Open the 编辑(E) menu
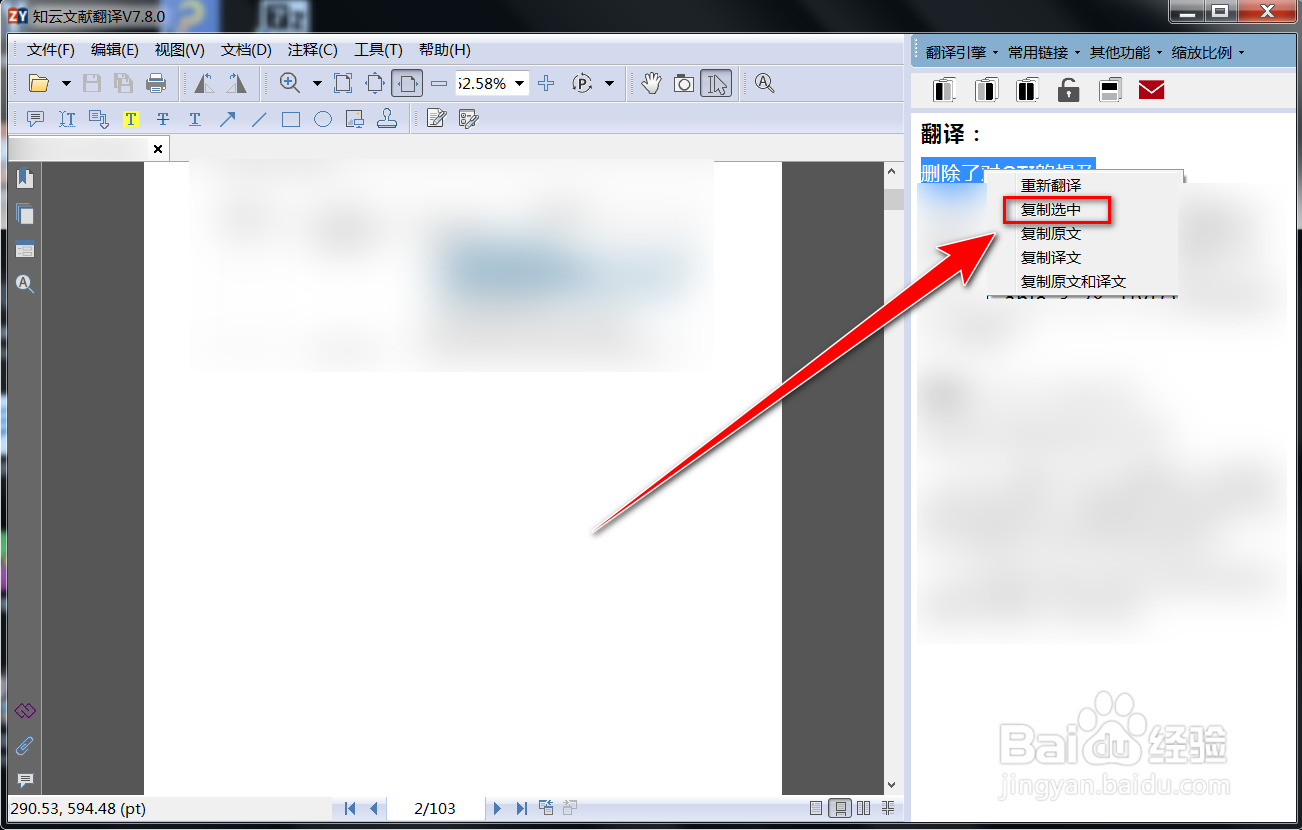This screenshot has height=830, width=1302. click(115, 50)
